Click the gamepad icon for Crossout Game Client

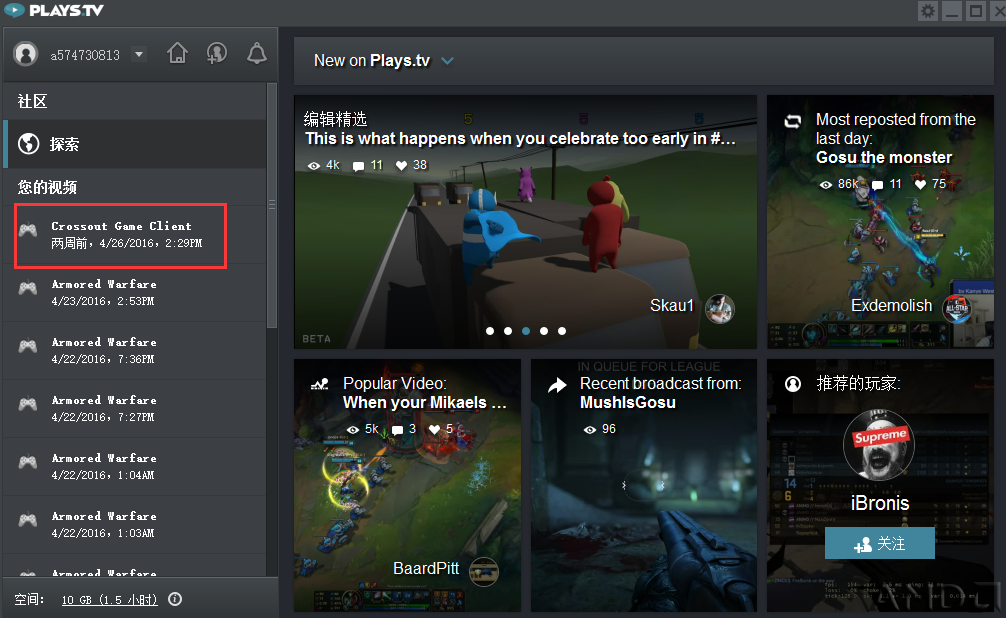click(x=28, y=230)
